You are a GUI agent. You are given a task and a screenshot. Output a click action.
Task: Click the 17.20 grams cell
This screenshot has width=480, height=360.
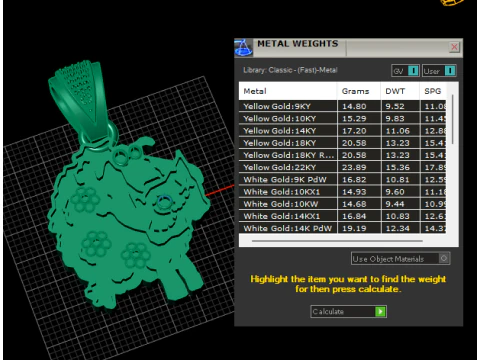coord(359,131)
